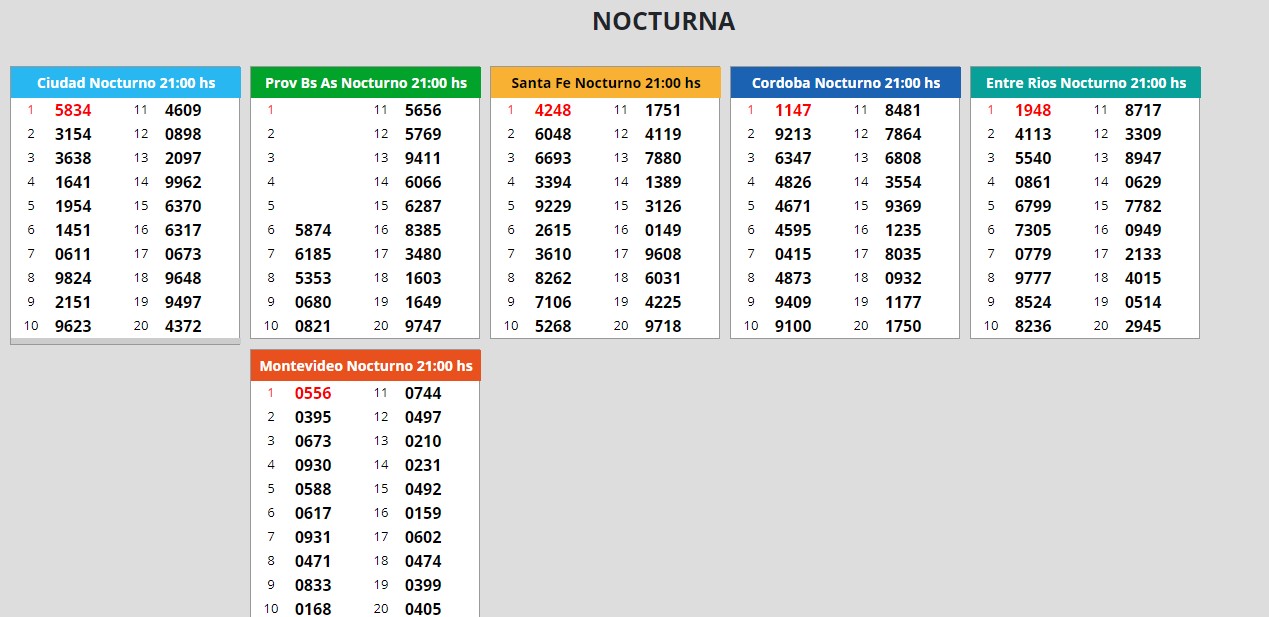Viewport: 1269px width, 617px height.
Task: Click Cordoba first prize number 1147
Action: click(793, 111)
